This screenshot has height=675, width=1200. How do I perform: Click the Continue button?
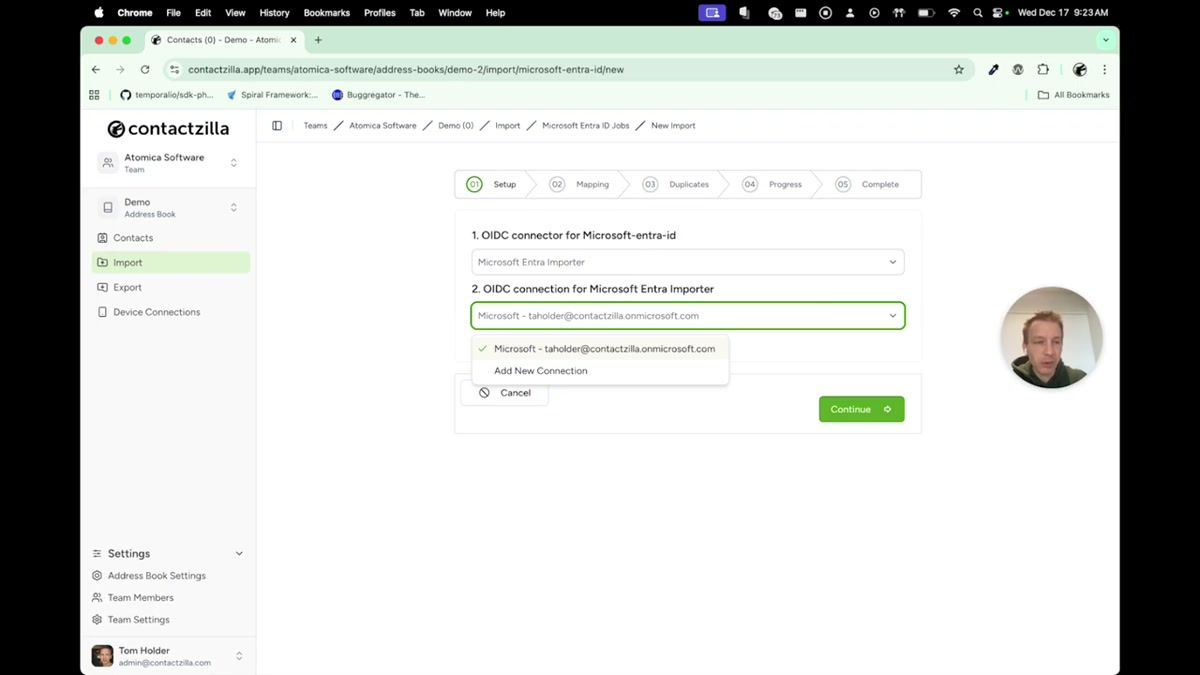pos(860,409)
